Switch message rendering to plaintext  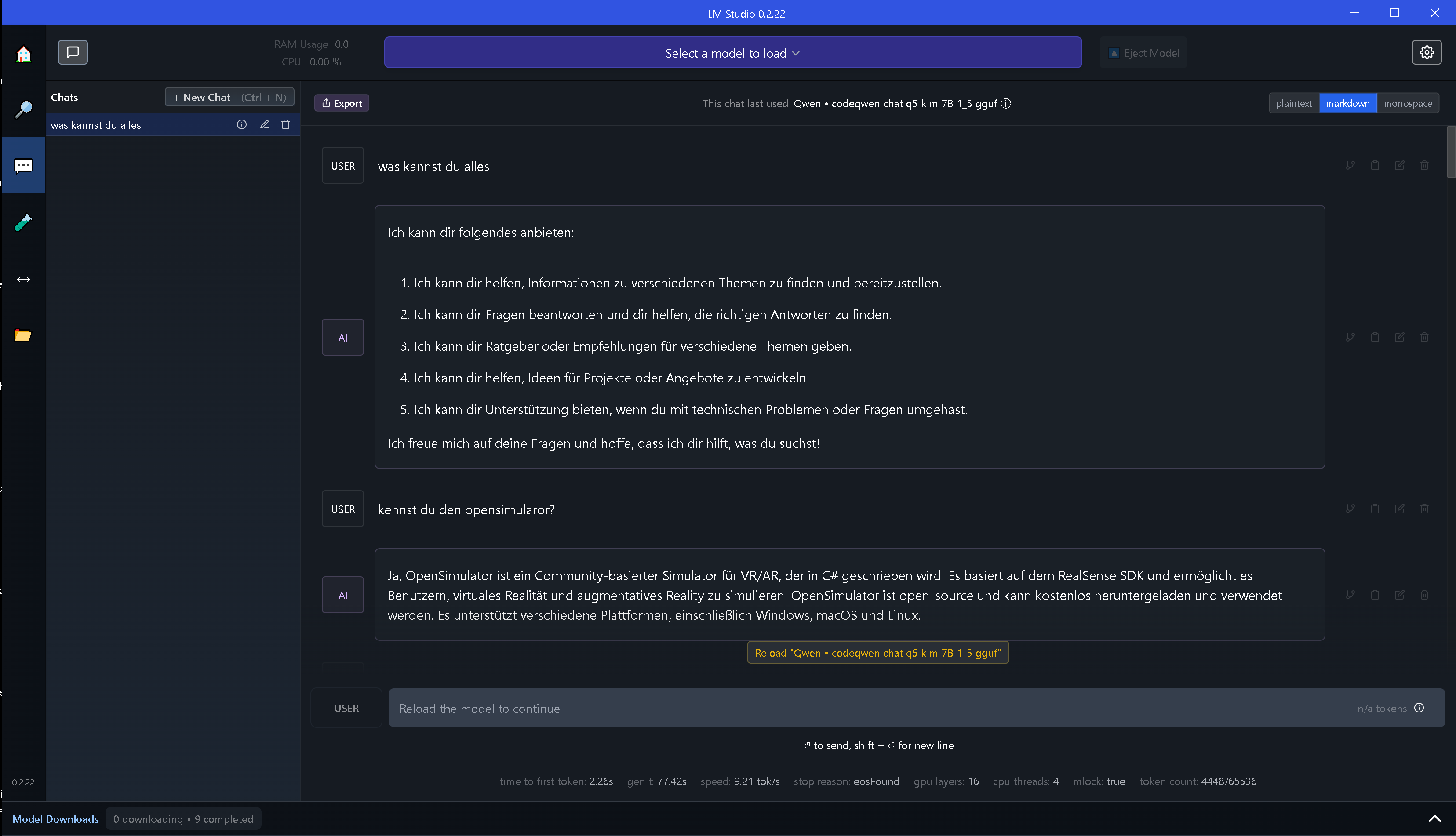pos(1293,103)
